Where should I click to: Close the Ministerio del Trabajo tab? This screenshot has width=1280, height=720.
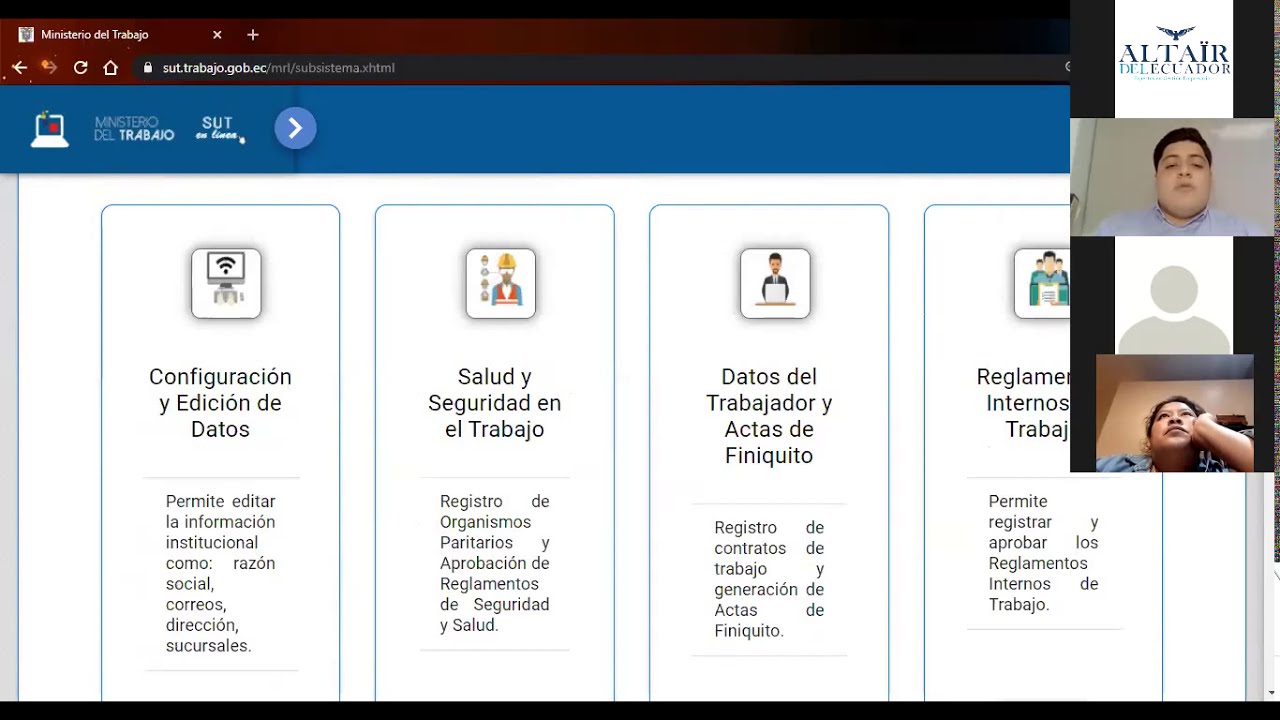pyautogui.click(x=217, y=35)
